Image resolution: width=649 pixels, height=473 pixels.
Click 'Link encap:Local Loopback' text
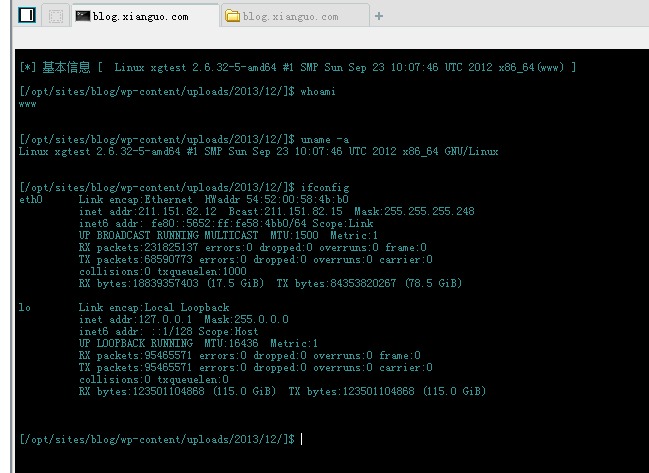coord(154,307)
